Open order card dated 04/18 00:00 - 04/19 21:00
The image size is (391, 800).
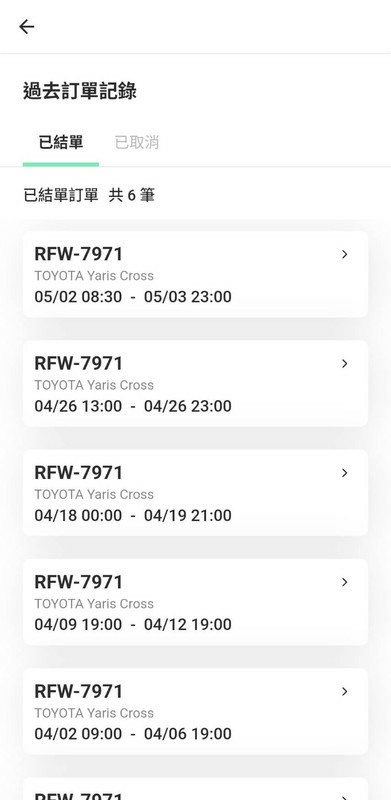pyautogui.click(x=196, y=492)
